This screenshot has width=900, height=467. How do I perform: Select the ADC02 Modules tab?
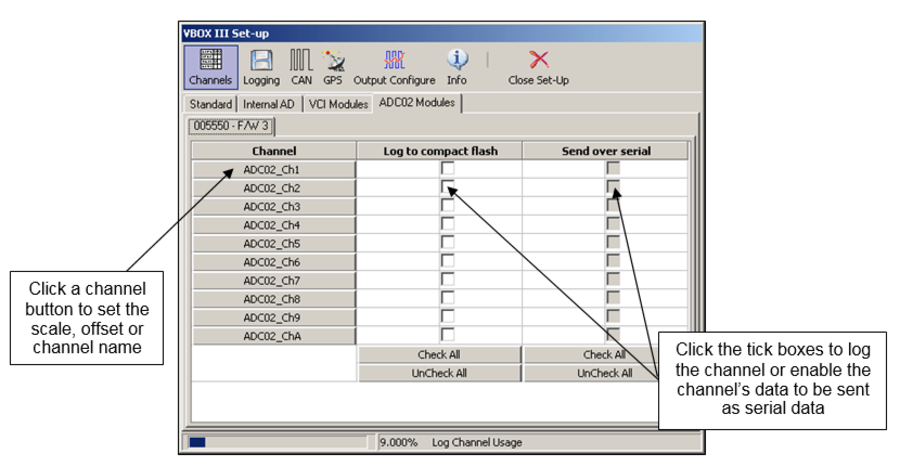(417, 103)
